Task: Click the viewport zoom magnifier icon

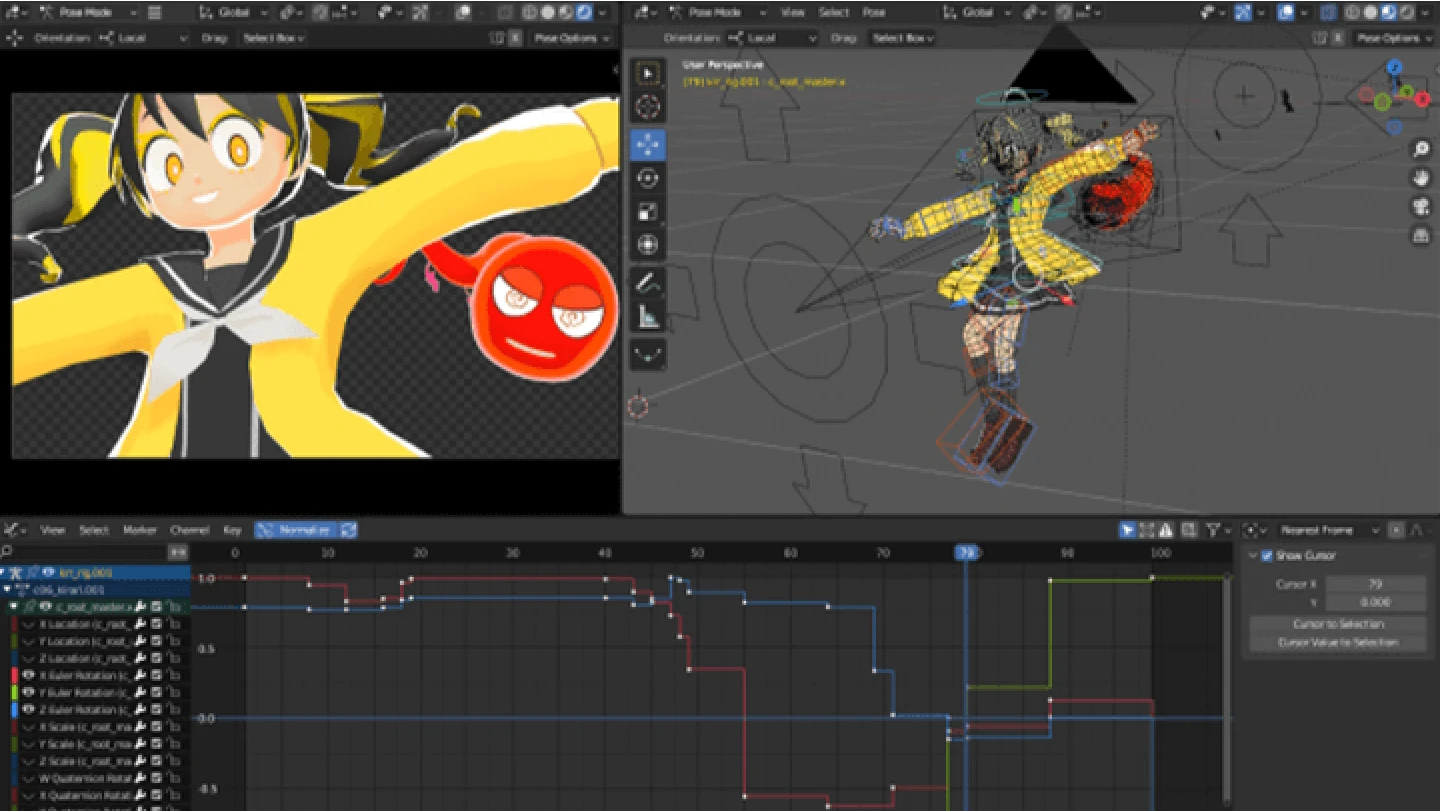Action: pyautogui.click(x=1421, y=149)
